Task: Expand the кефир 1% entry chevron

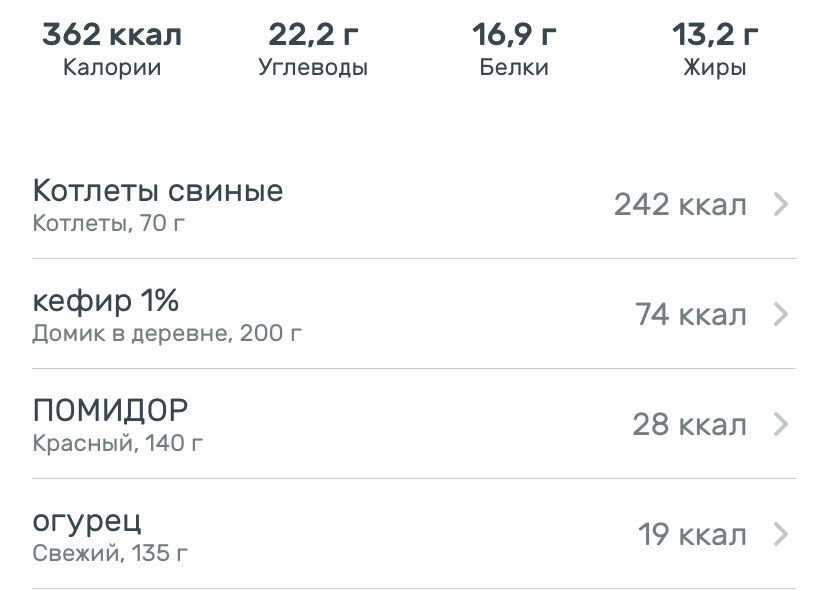Action: [782, 315]
